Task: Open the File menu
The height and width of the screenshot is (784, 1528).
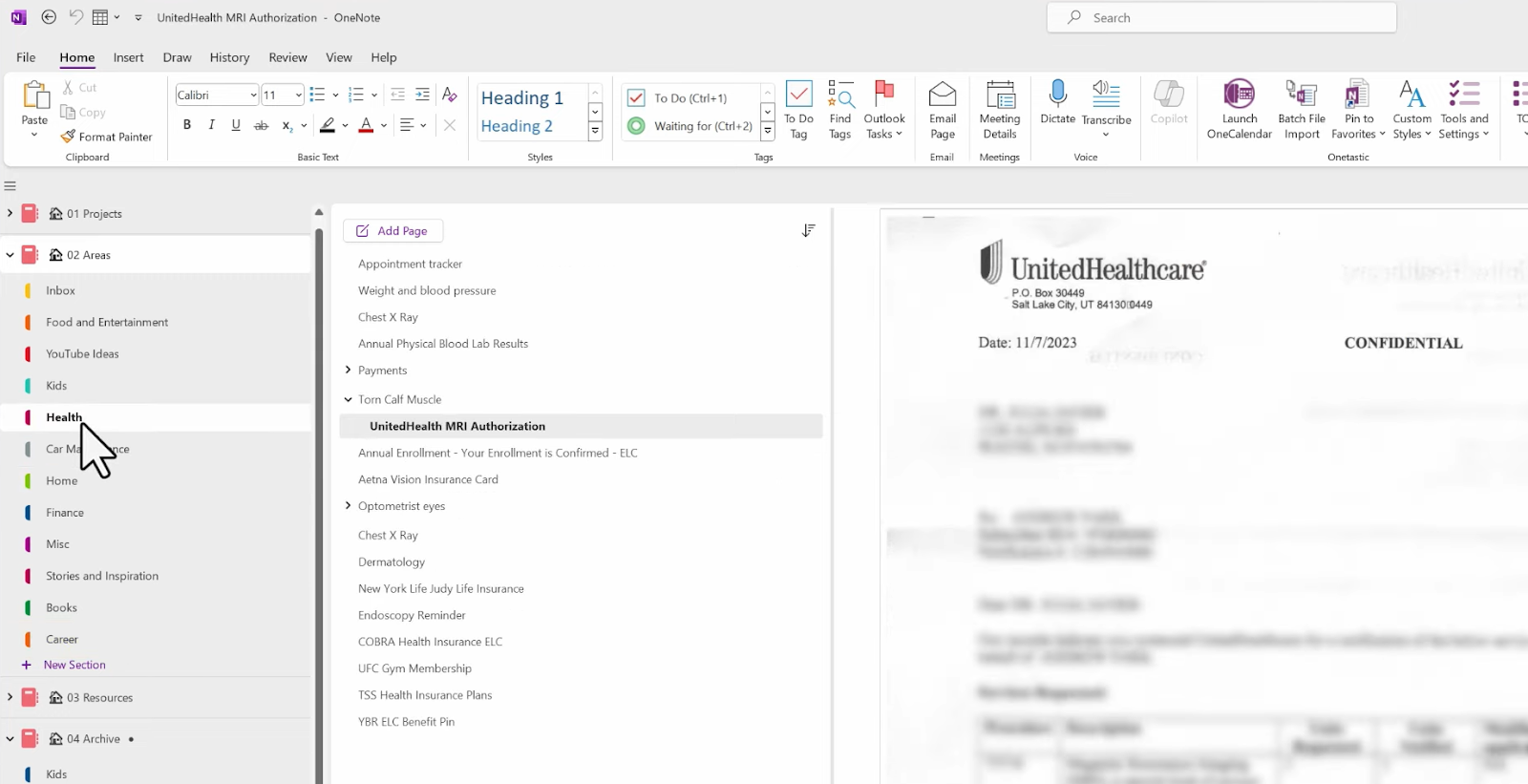Action: tap(26, 57)
